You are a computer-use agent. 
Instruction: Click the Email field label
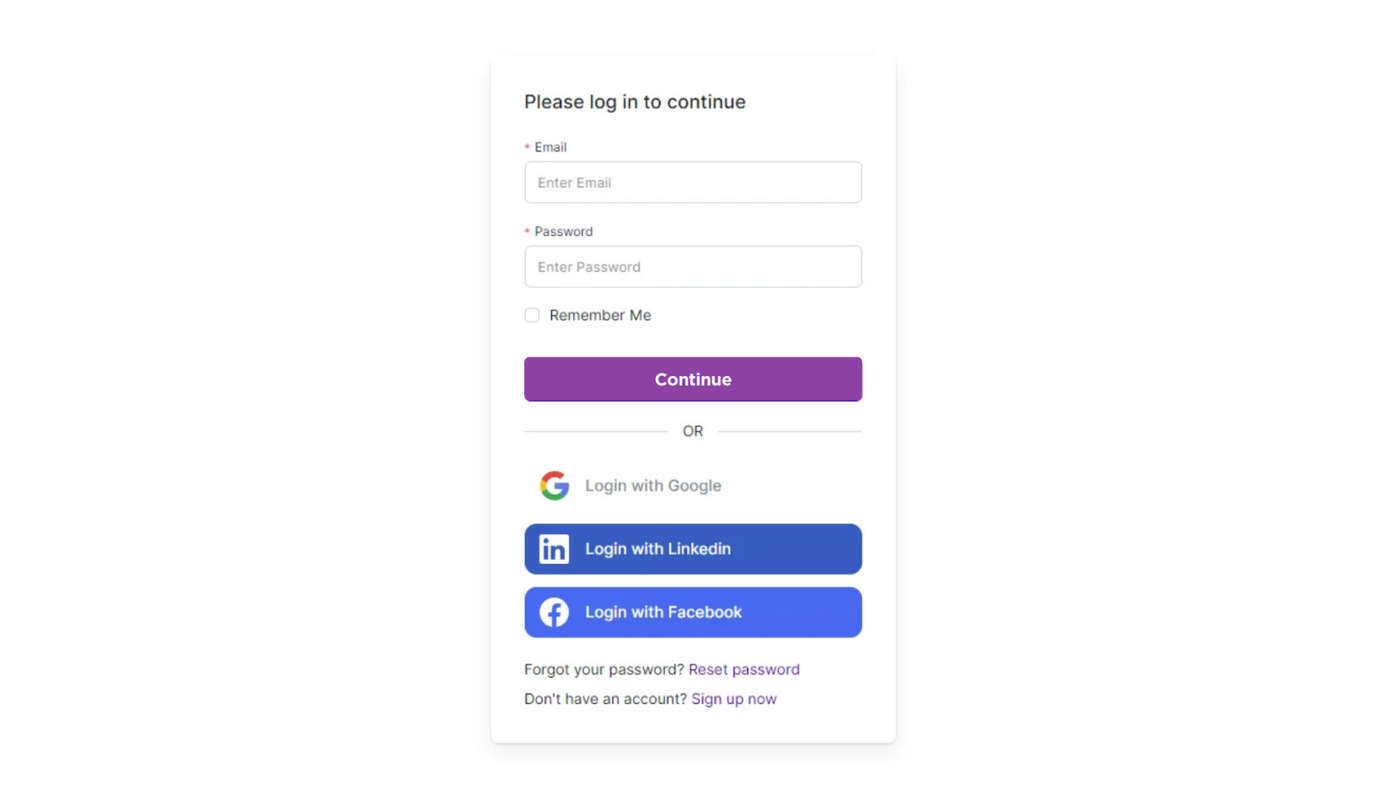point(550,147)
